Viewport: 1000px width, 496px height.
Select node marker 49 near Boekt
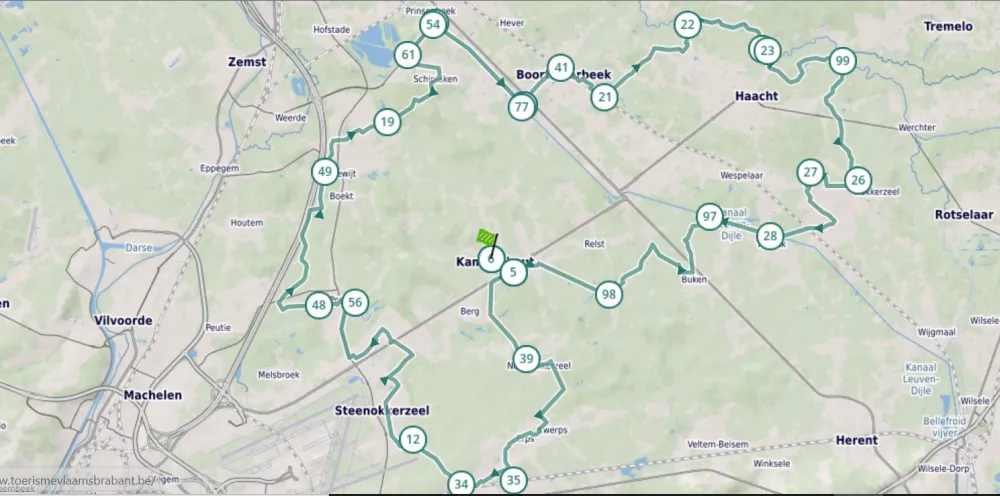[x=324, y=172]
